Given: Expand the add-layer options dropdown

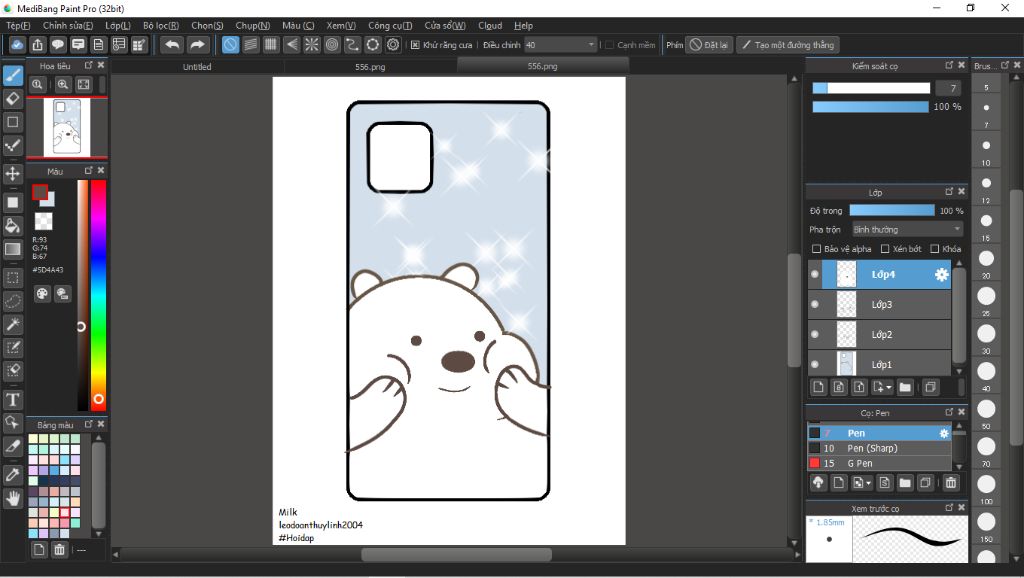Looking at the screenshot, I should click(x=882, y=387).
